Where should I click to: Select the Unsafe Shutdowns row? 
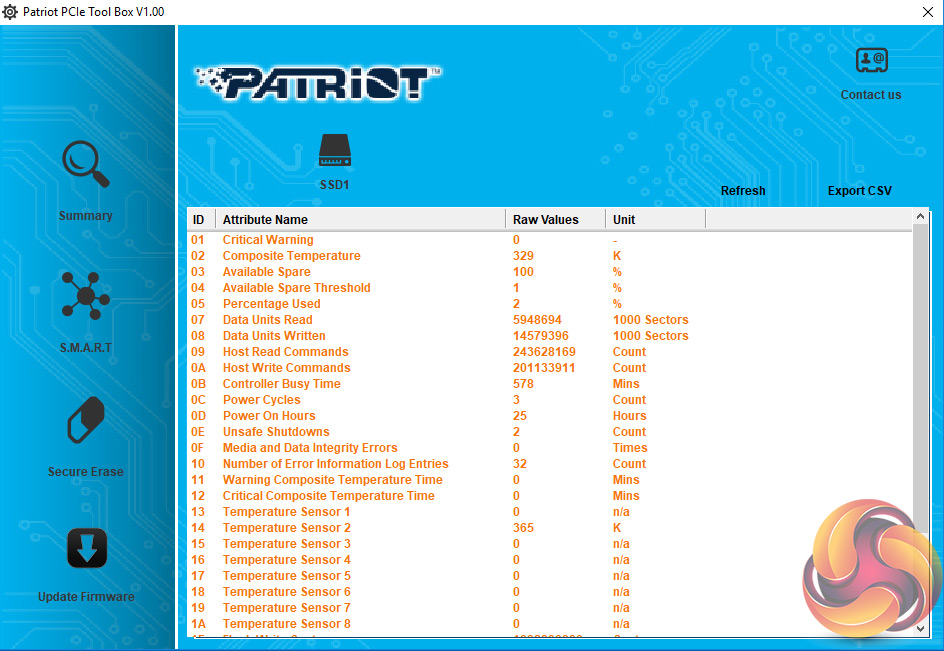point(550,432)
